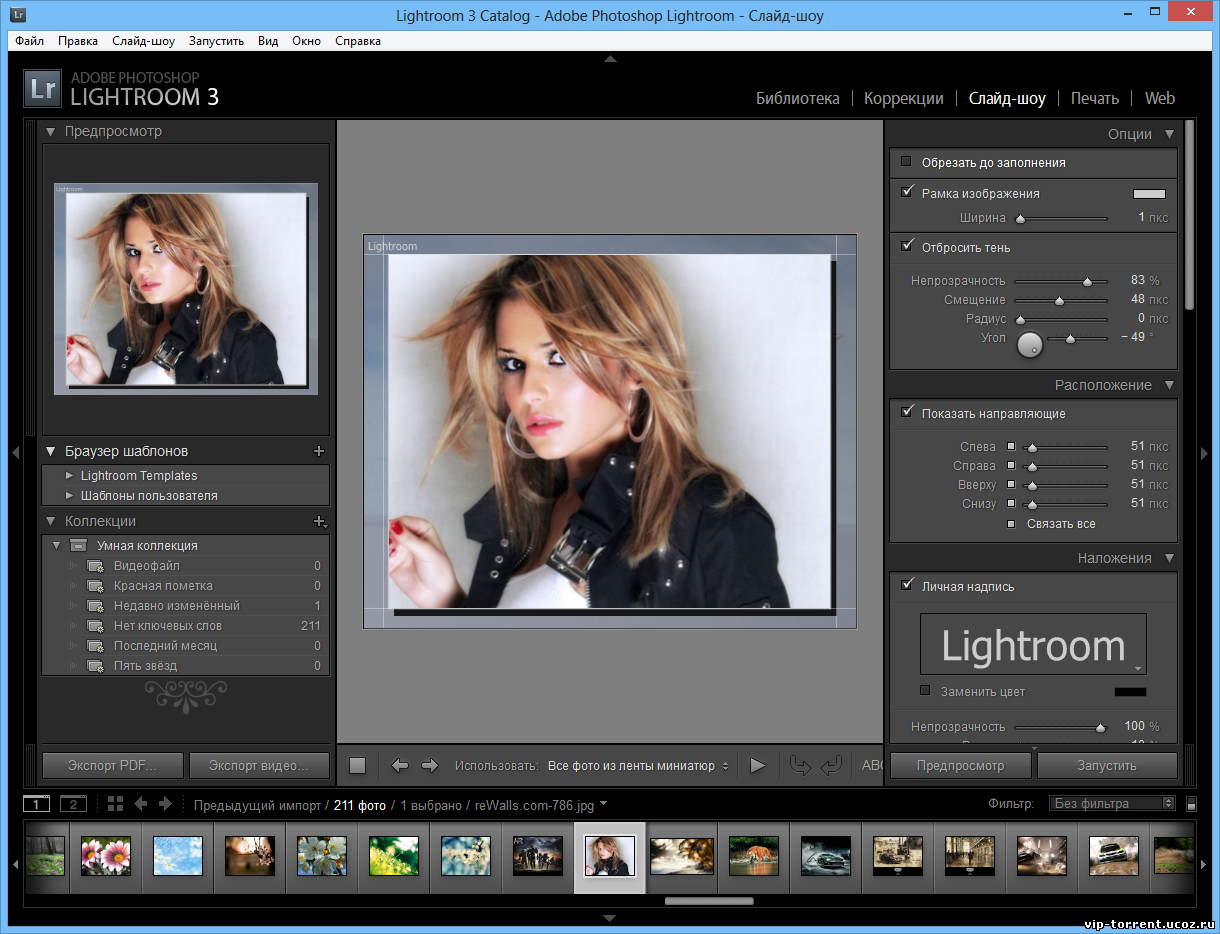This screenshot has height=934, width=1220.
Task: Click the image frame color swatch
Action: click(x=1149, y=194)
